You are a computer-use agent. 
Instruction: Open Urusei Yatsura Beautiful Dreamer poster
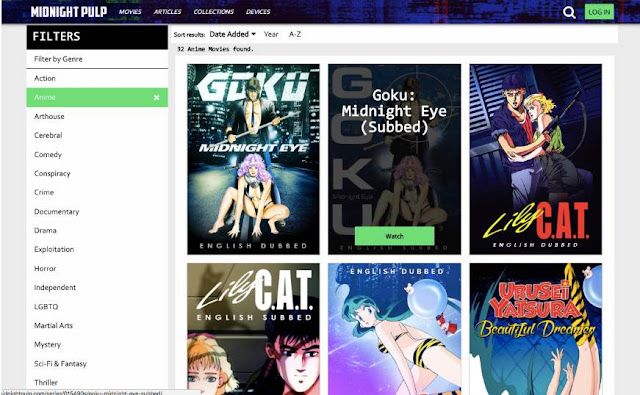tap(536, 329)
